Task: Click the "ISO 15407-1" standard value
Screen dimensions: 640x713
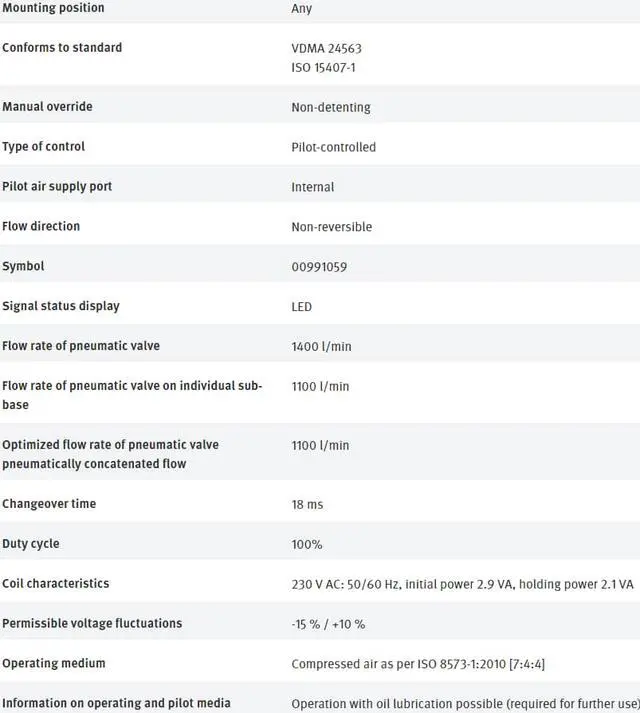Action: (325, 67)
